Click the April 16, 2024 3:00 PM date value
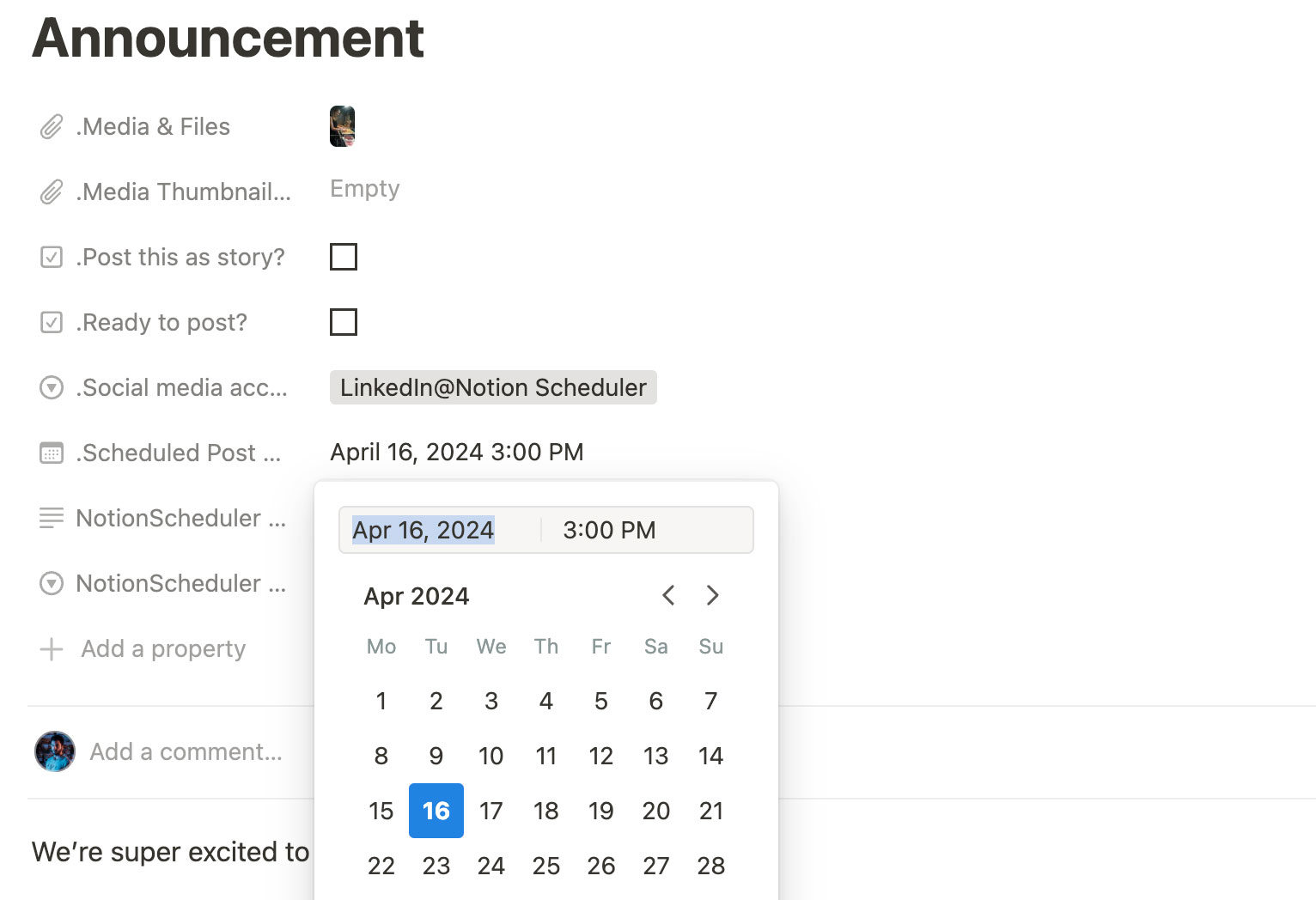The width and height of the screenshot is (1316, 900). coord(457,453)
